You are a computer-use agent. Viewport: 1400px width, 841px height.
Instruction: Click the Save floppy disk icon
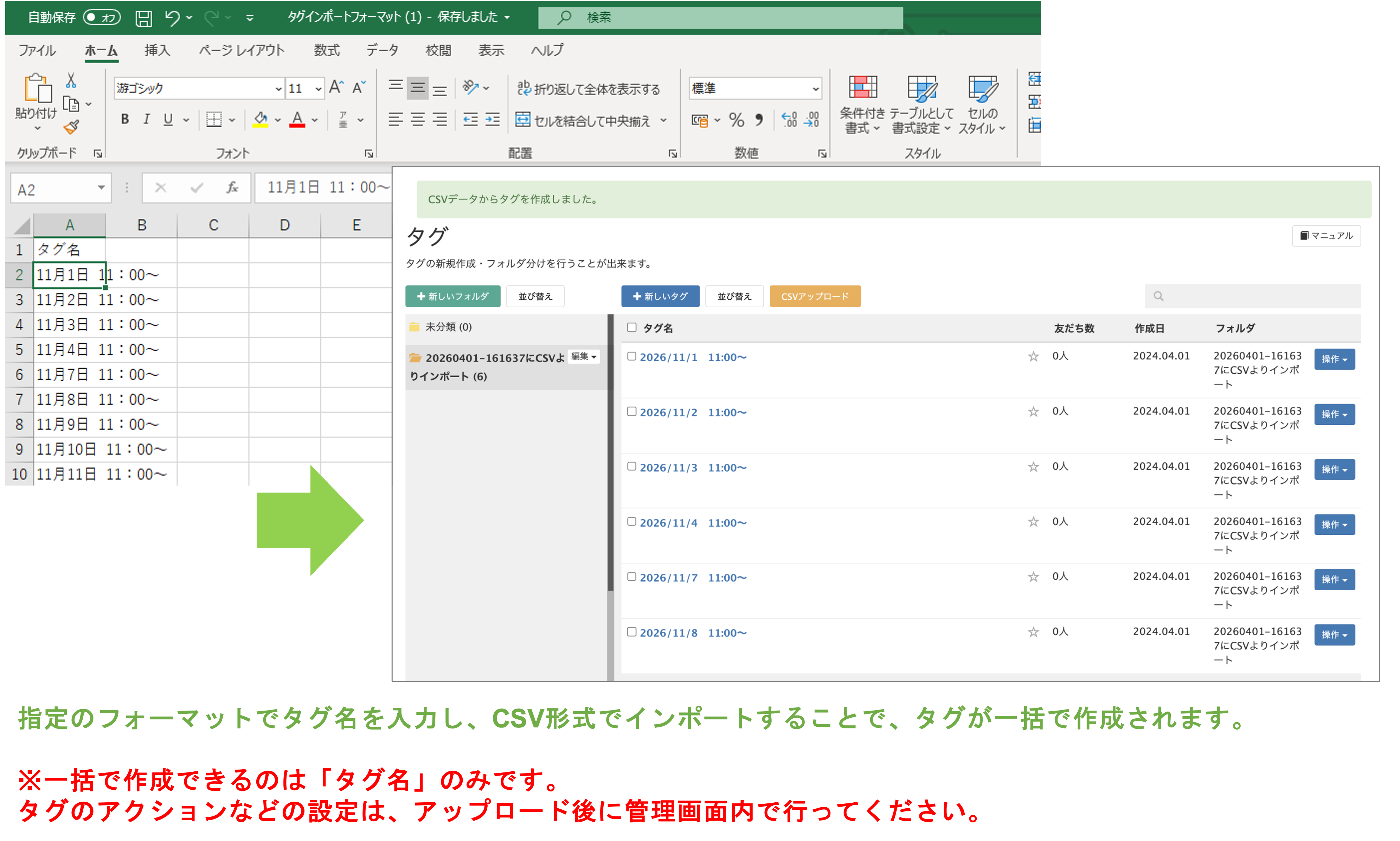(x=143, y=18)
